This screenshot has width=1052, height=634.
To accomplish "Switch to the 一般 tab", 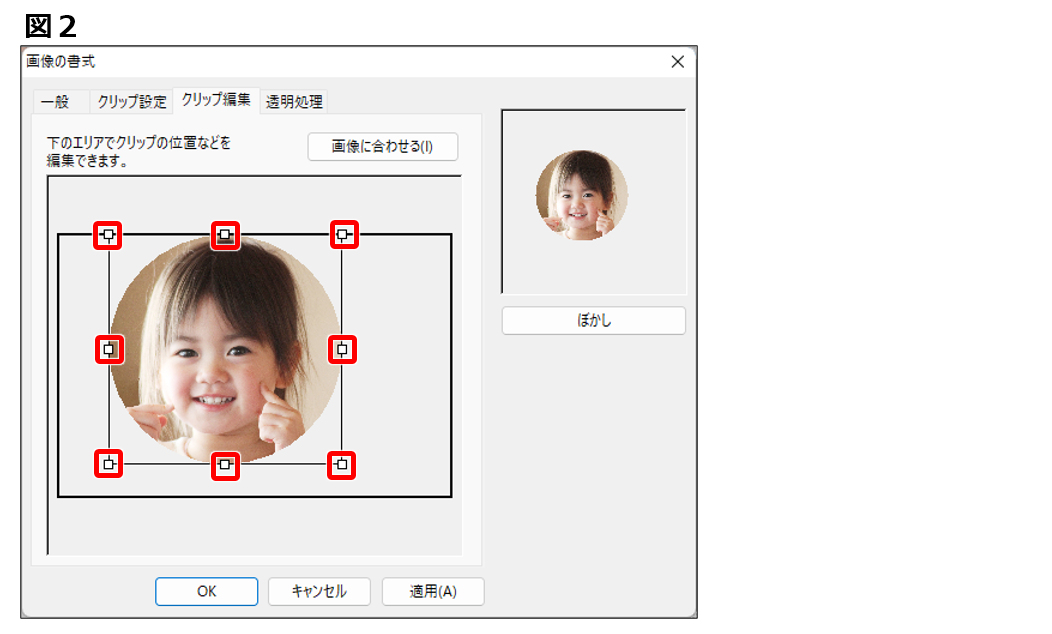I will 55,102.
